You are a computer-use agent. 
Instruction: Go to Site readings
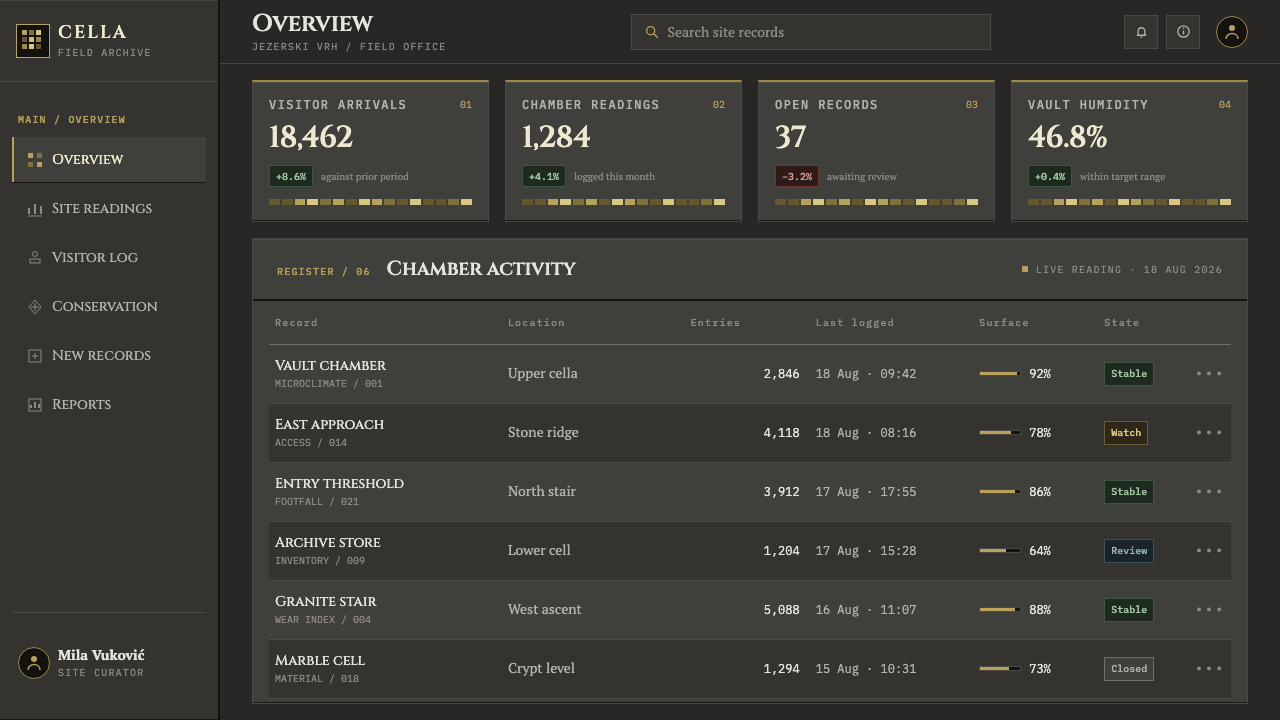(x=109, y=209)
